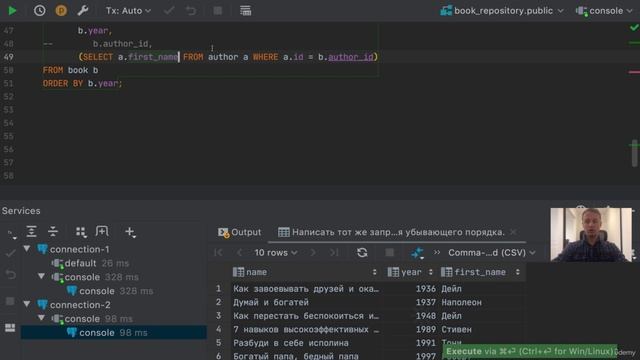This screenshot has width=640, height=360.
Task: Open the Tx: Auto transaction mode dropdown
Action: 128,11
